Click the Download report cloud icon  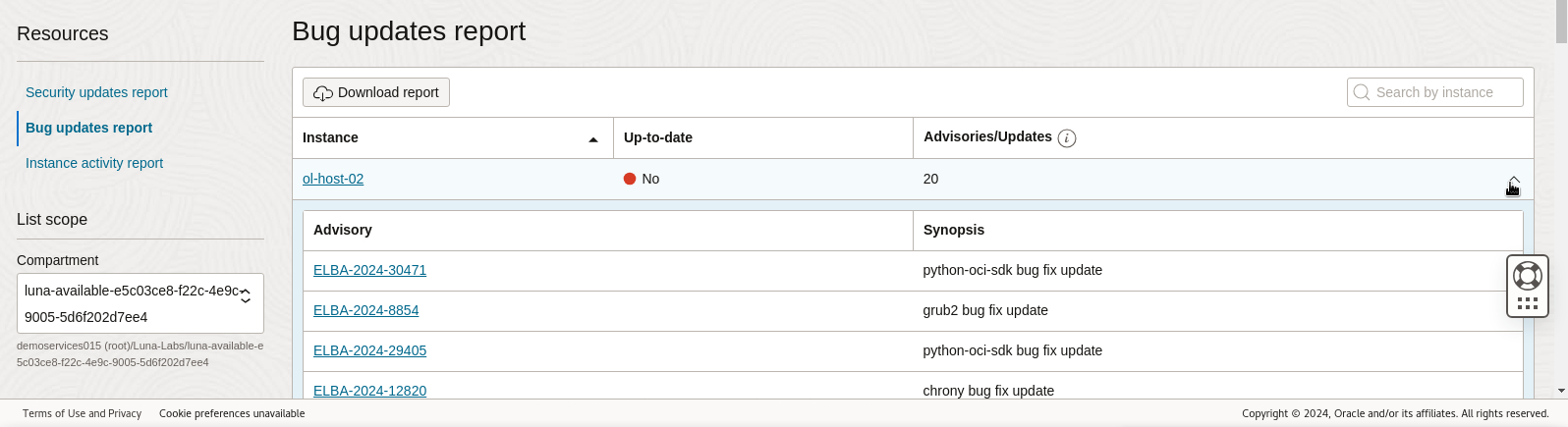click(x=322, y=93)
